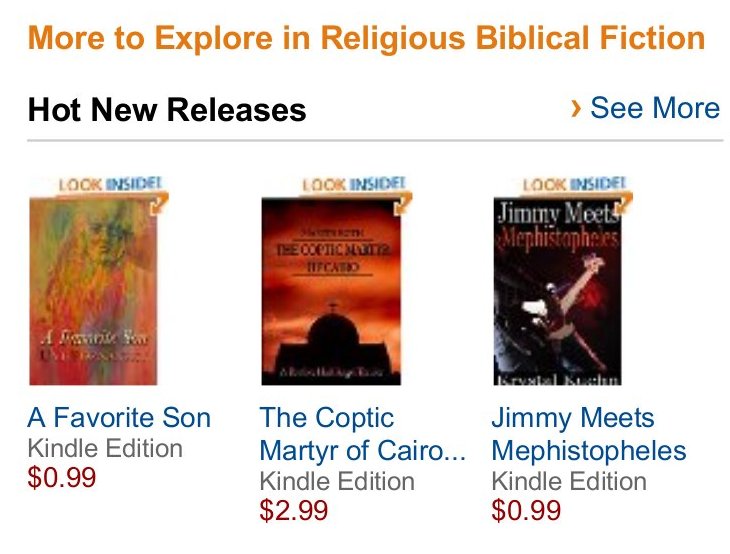Click Kindle Edition under A Favorite Son

pos(105,448)
